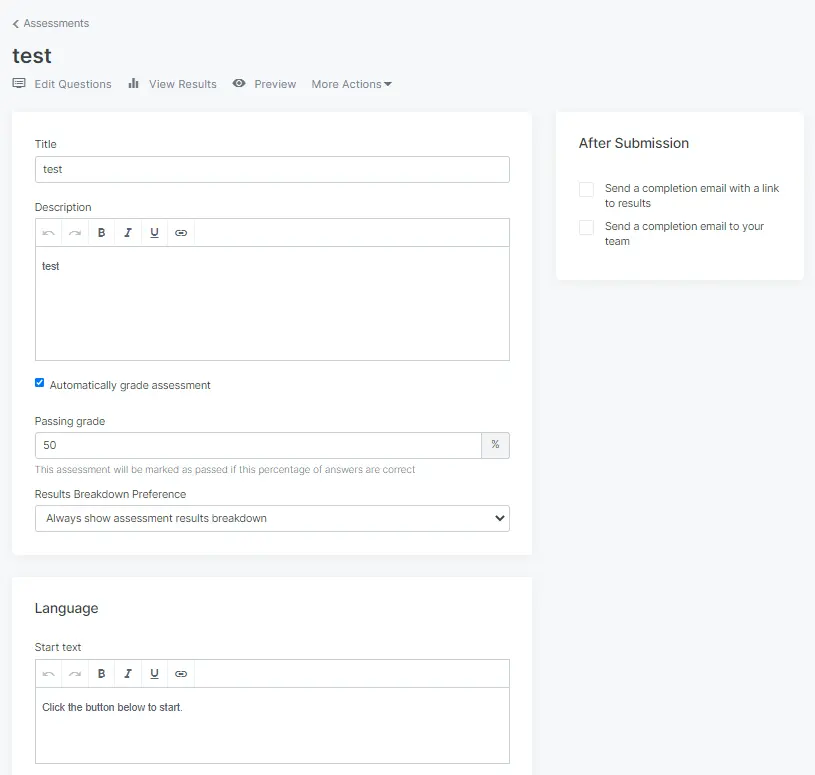Open Results Breakdown Preference dropdown
The width and height of the screenshot is (815, 775).
coord(272,518)
